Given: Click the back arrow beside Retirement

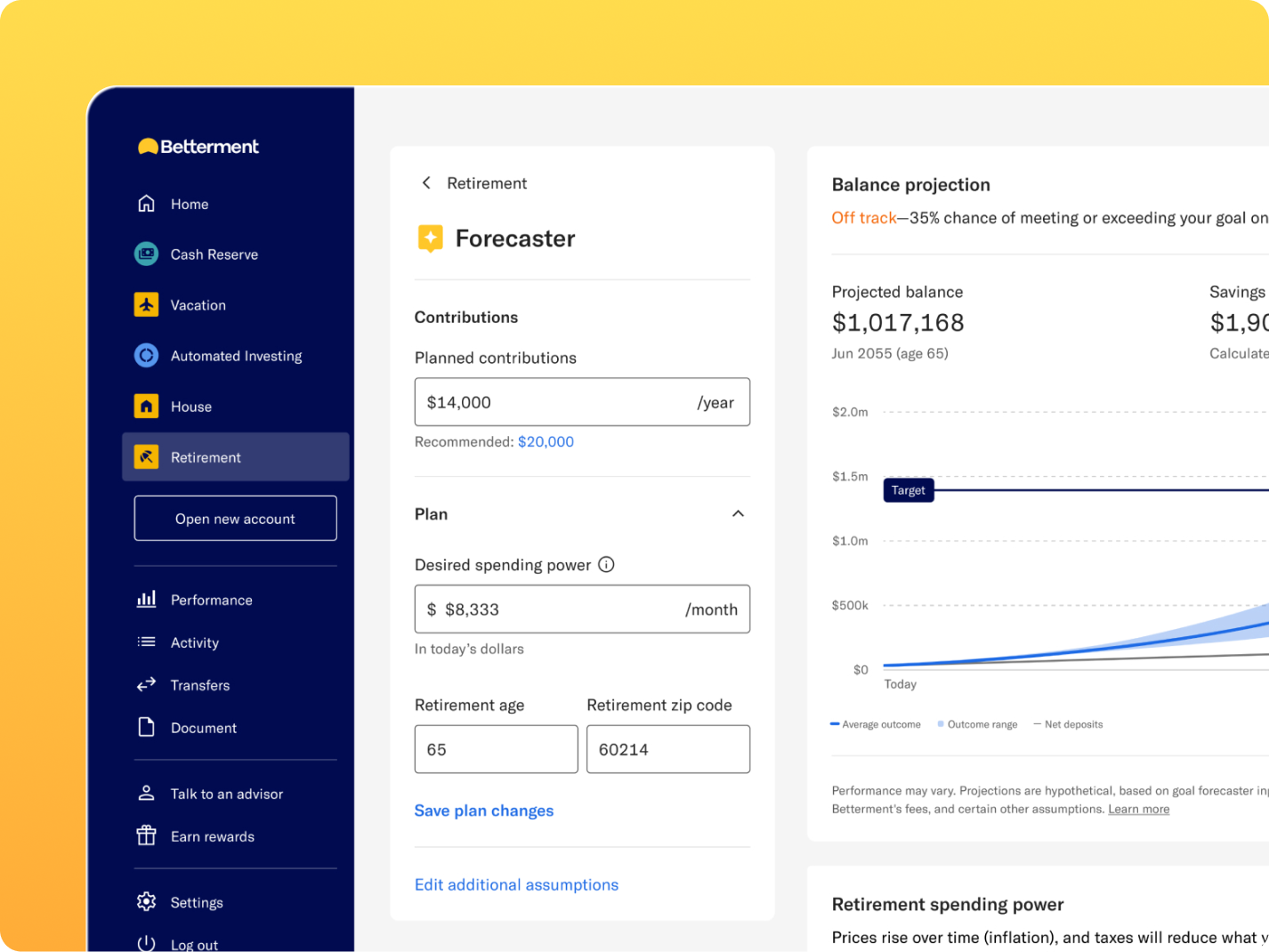Looking at the screenshot, I should (x=426, y=183).
